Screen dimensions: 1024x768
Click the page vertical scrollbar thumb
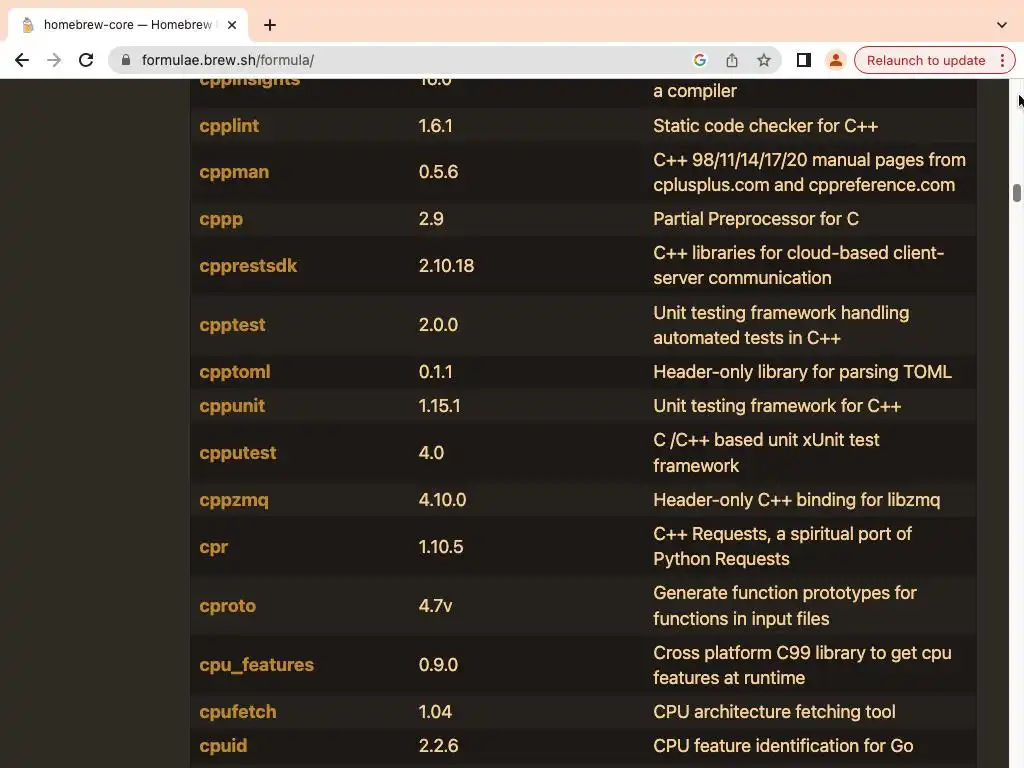(1016, 193)
